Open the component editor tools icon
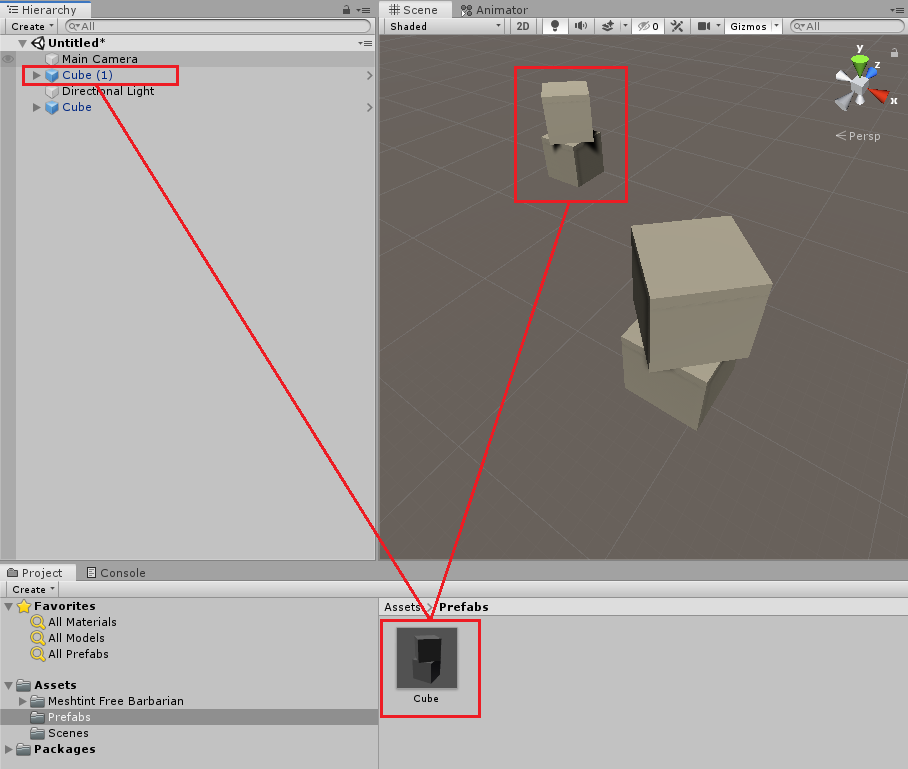Image resolution: width=908 pixels, height=769 pixels. point(677,26)
